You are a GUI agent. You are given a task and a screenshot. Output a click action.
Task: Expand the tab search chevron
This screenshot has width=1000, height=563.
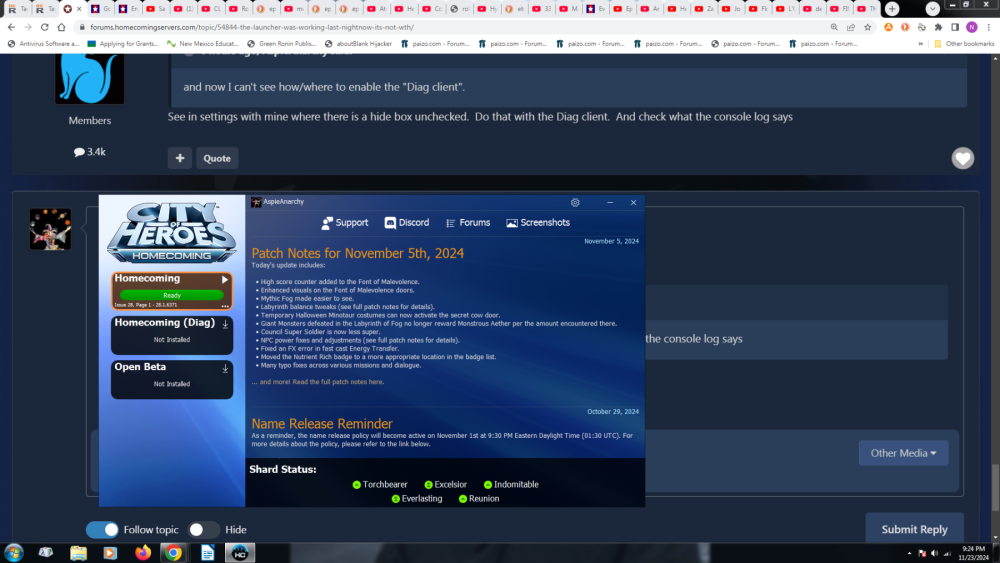932,9
